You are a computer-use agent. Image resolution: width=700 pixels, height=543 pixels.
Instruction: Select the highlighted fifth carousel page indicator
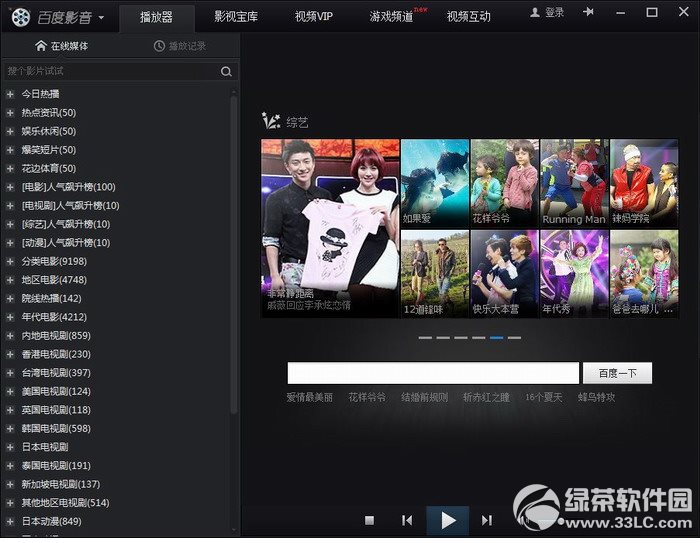(496, 338)
